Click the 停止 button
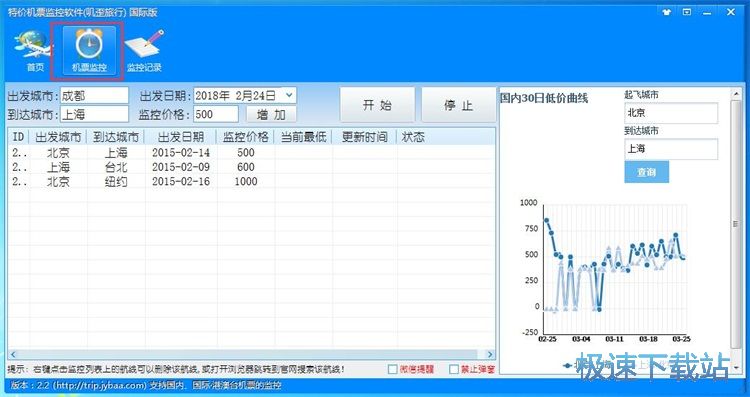The width and height of the screenshot is (750, 397). click(458, 105)
